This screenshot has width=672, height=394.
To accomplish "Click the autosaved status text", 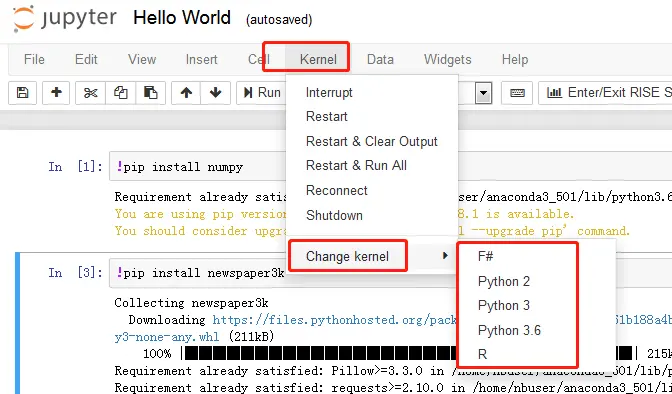I will point(279,20).
